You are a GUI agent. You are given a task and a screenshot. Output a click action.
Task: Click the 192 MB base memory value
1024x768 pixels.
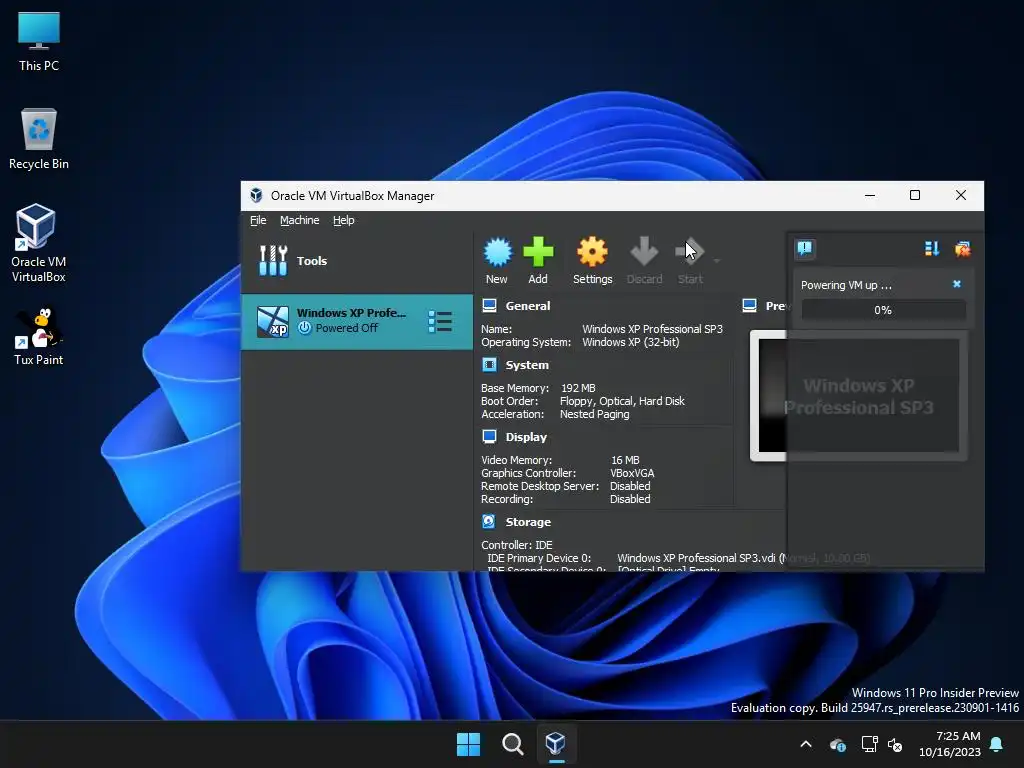coord(578,388)
